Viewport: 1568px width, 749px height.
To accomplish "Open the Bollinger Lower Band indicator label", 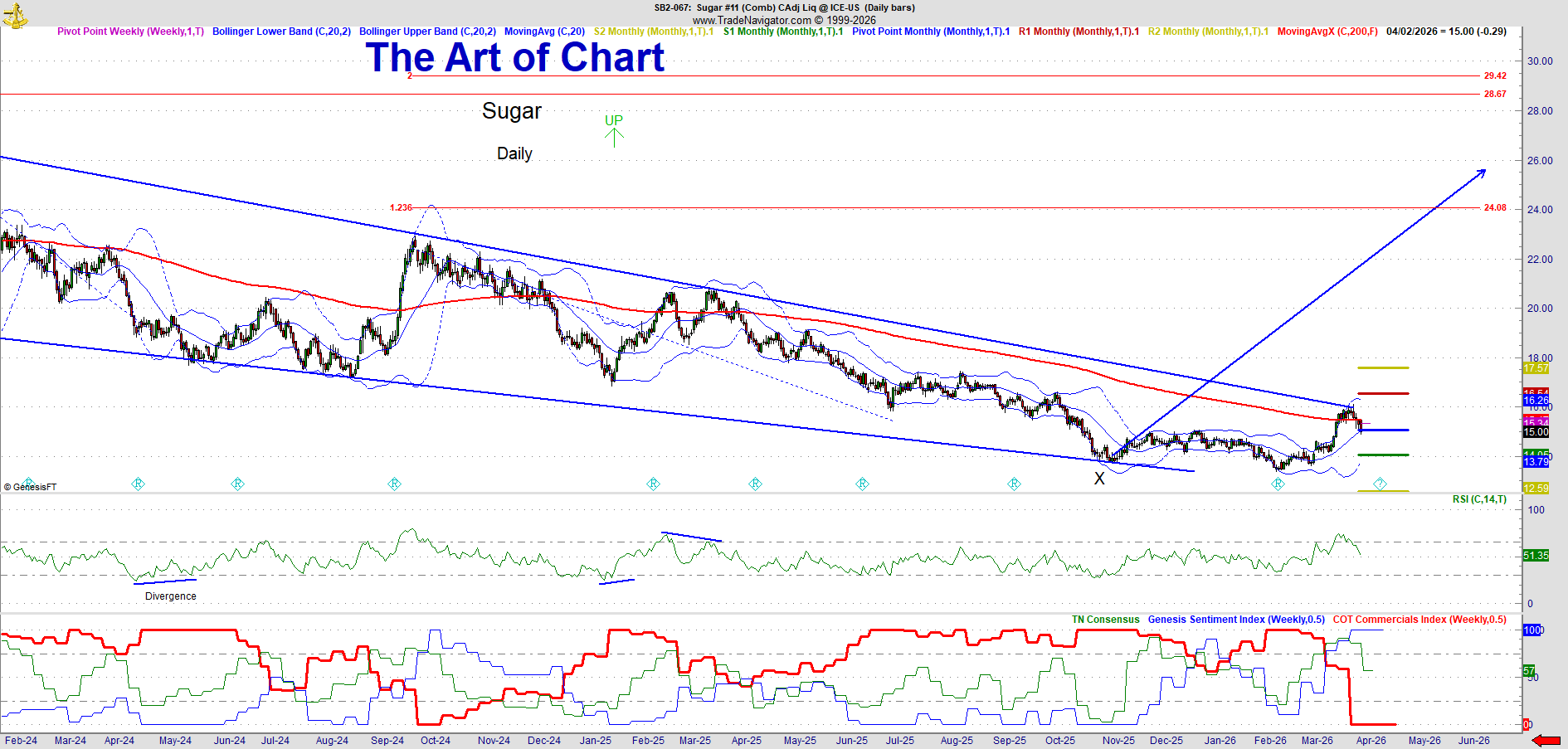I will tap(281, 32).
